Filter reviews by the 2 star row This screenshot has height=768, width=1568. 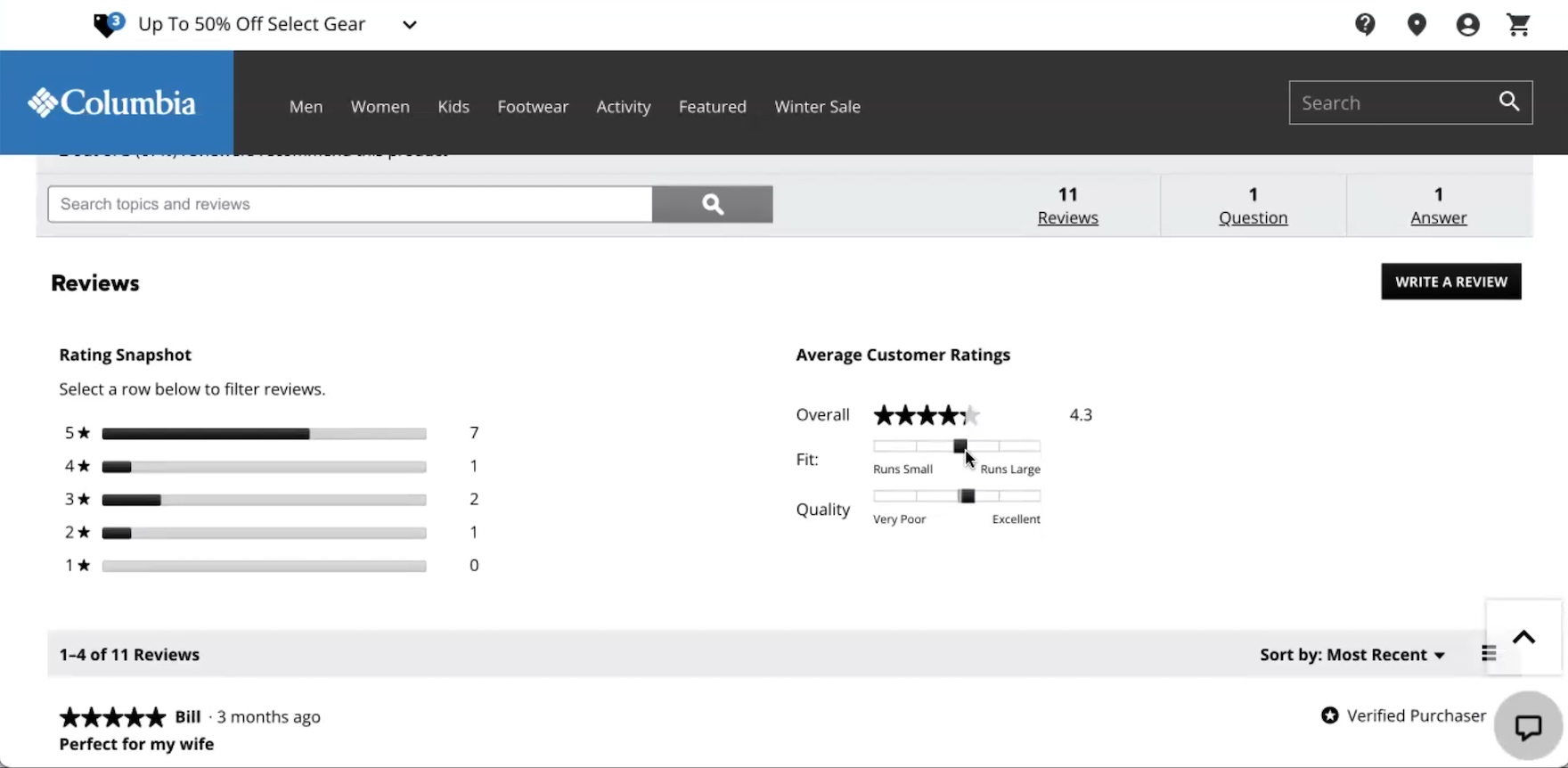264,533
